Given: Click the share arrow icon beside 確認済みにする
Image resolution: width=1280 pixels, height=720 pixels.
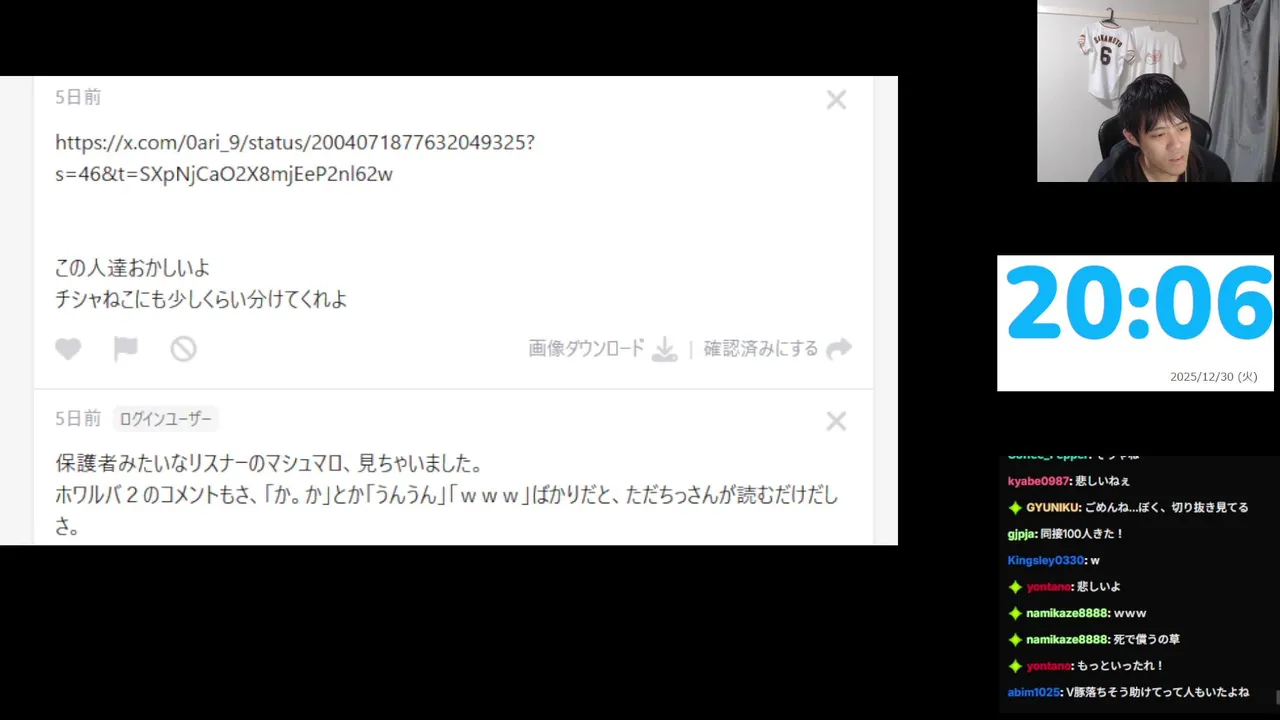Looking at the screenshot, I should 839,349.
